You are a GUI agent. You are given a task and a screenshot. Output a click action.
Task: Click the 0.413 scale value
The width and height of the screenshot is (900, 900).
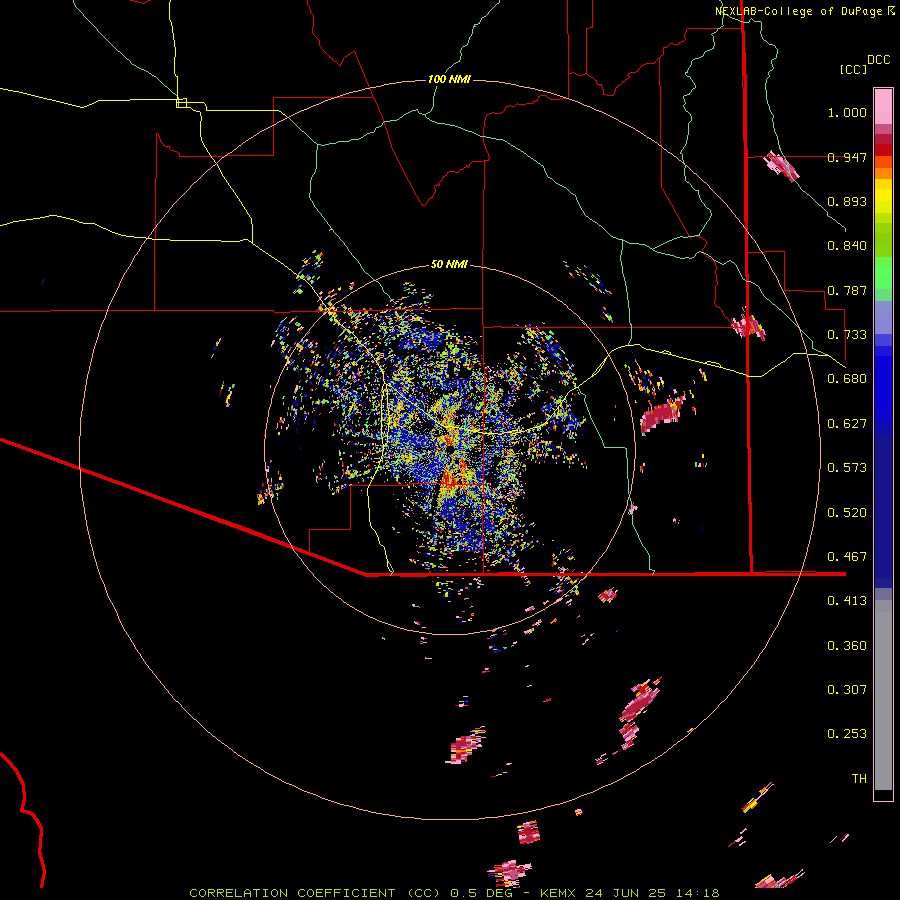847,601
